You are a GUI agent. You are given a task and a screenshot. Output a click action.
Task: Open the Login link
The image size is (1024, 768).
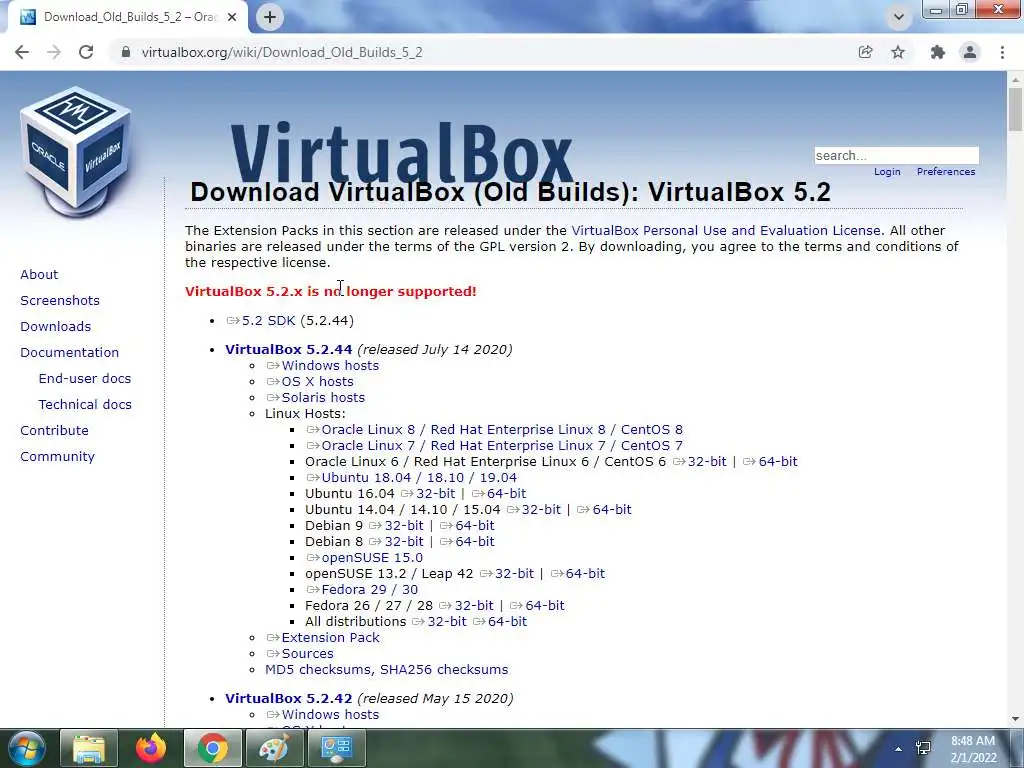click(887, 172)
